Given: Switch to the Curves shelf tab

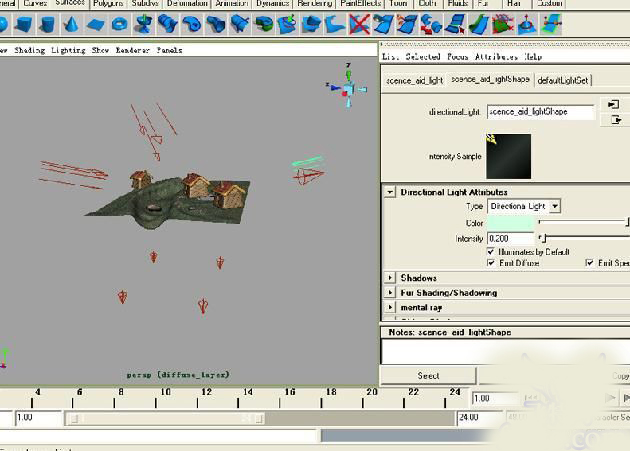Looking at the screenshot, I should [35, 4].
